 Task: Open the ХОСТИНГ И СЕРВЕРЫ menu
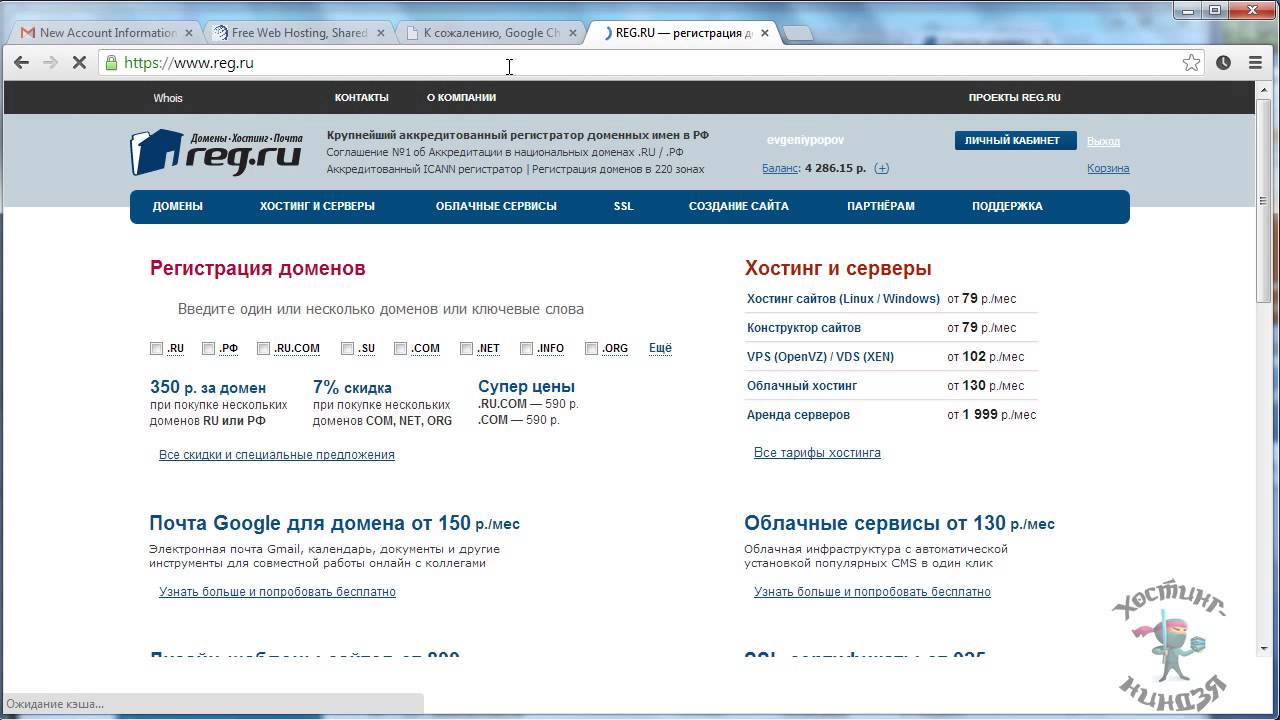pyautogui.click(x=317, y=206)
